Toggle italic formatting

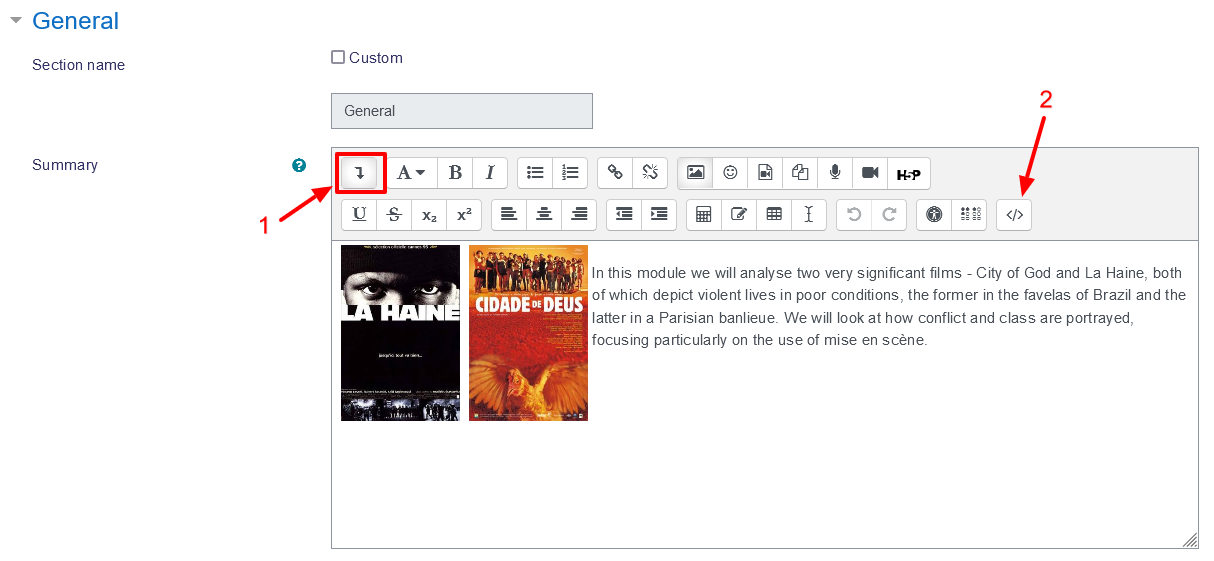(490, 173)
